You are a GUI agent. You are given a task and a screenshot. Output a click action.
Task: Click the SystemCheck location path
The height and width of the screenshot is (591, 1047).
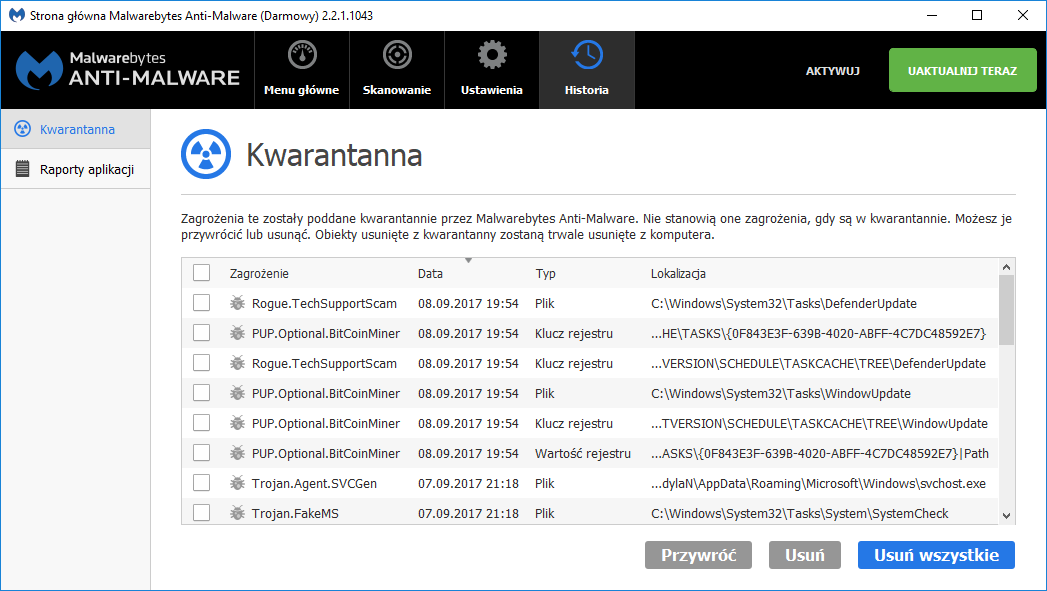tap(799, 514)
